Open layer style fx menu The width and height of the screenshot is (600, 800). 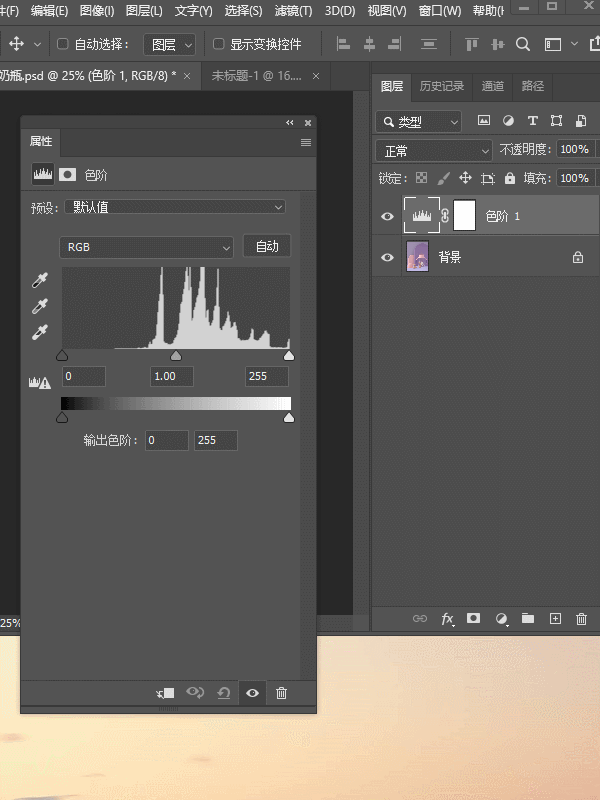tap(447, 619)
